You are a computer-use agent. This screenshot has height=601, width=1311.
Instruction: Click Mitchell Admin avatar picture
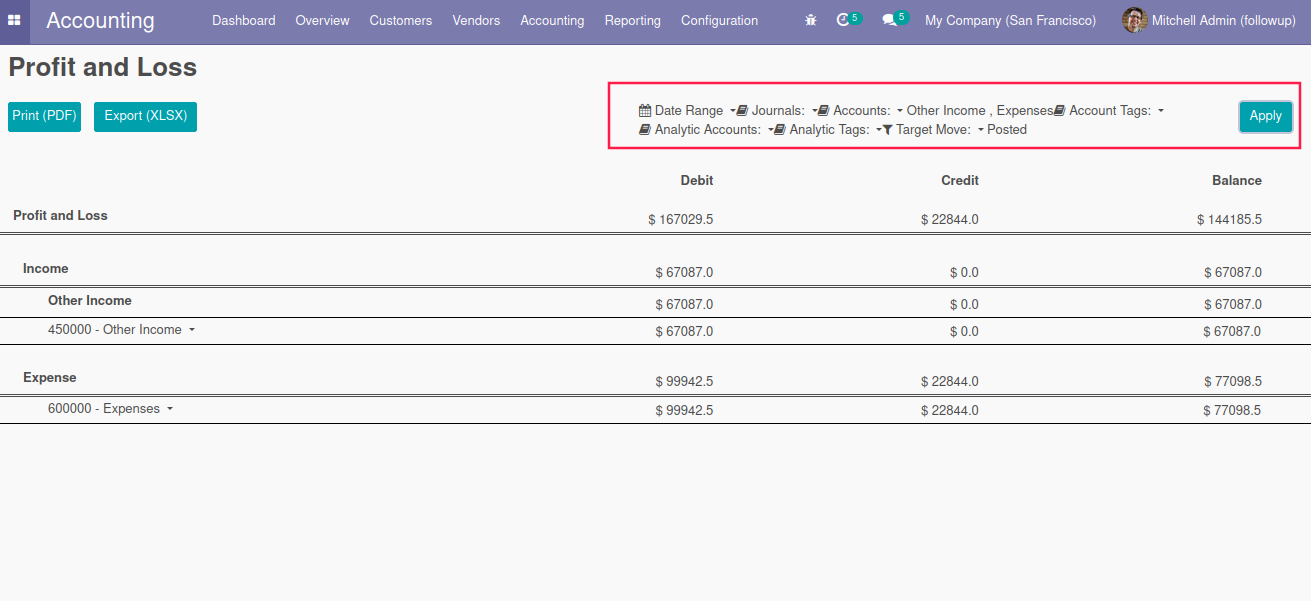(x=1134, y=20)
